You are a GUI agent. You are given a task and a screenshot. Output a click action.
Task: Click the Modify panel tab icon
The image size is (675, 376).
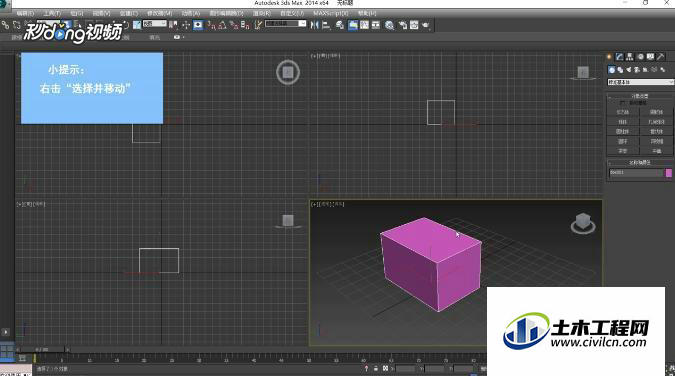(x=619, y=56)
